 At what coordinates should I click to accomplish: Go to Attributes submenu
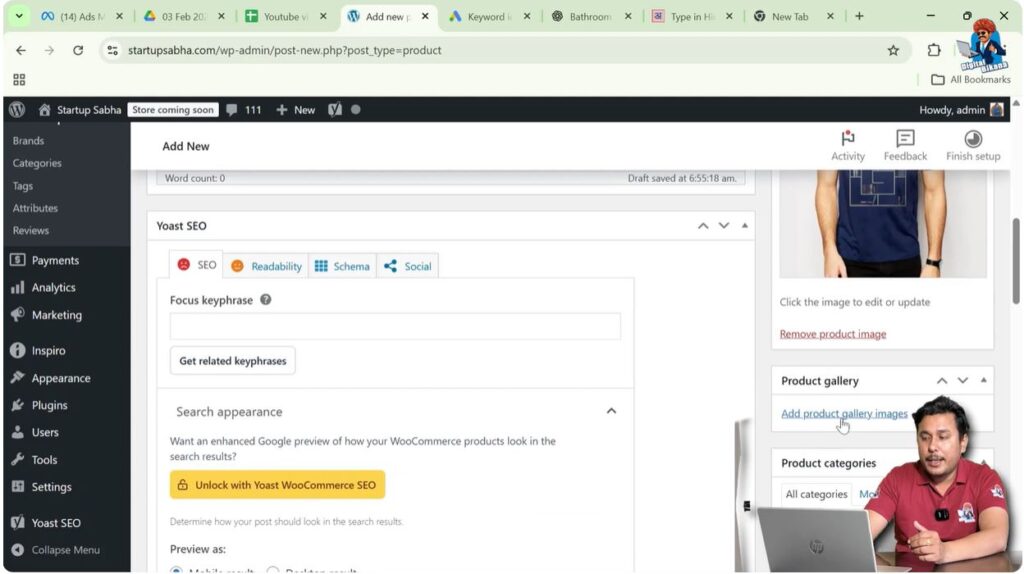pyautogui.click(x=35, y=208)
